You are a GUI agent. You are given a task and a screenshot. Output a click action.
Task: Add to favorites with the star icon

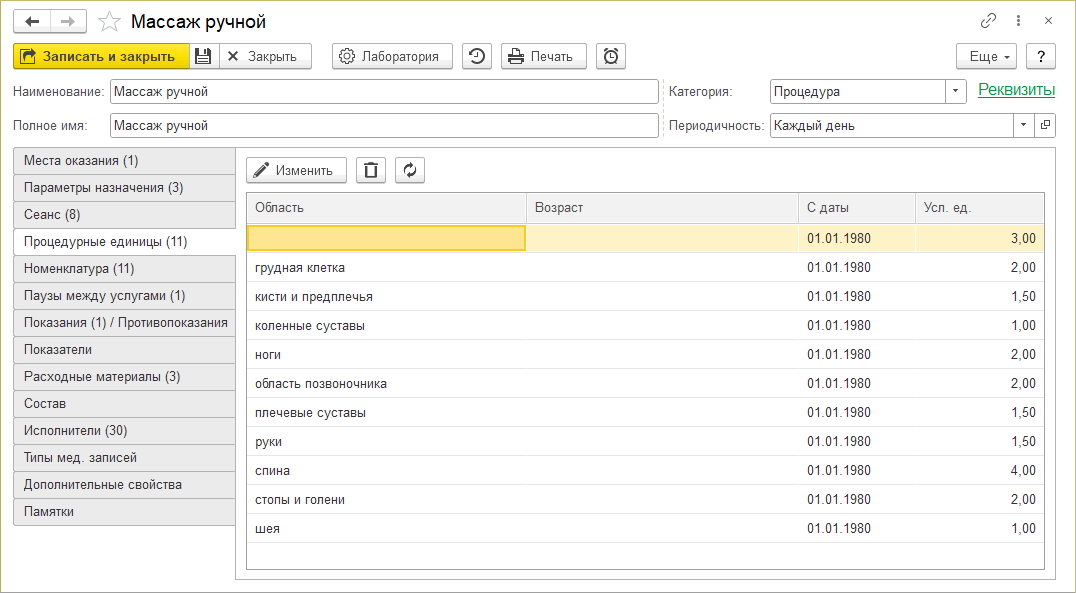(111, 21)
